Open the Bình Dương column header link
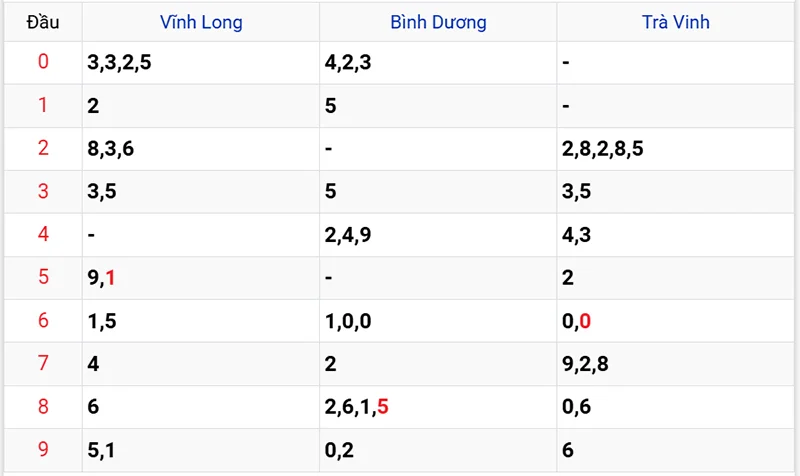800x476 pixels. [x=438, y=21]
